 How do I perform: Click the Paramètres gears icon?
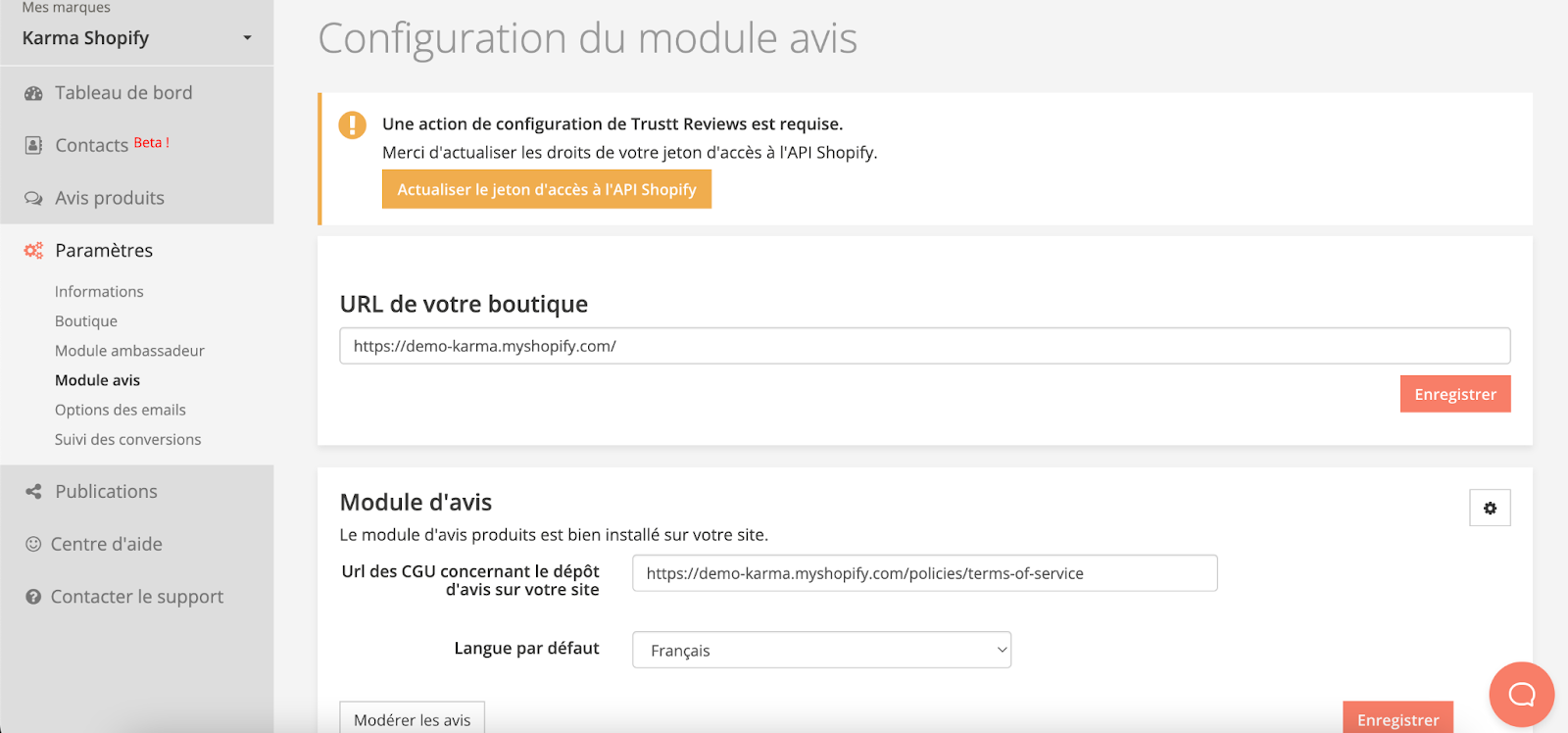[33, 251]
